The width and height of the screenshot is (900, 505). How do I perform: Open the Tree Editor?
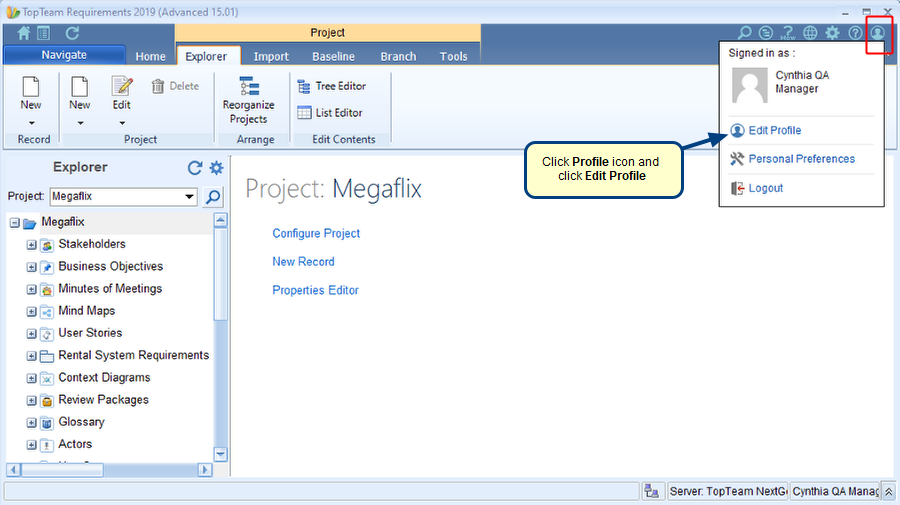tap(331, 86)
